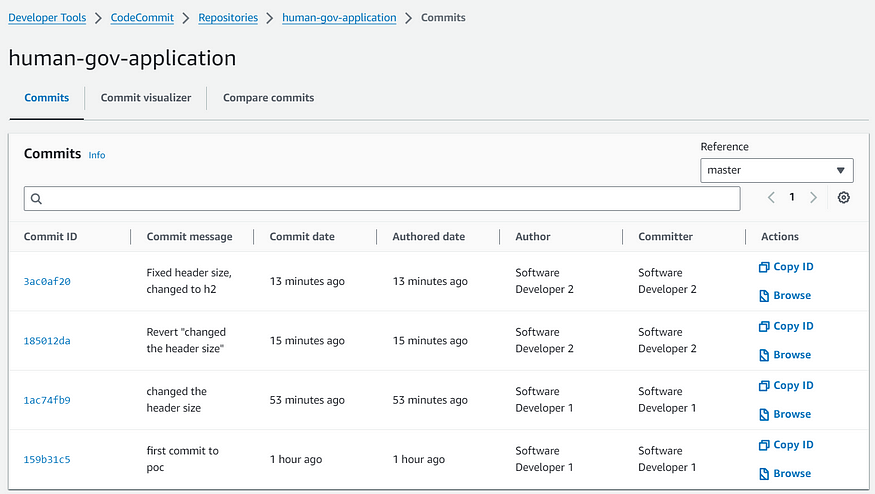The height and width of the screenshot is (494, 875).
Task: Open the table preferences gear icon
Action: pos(843,198)
